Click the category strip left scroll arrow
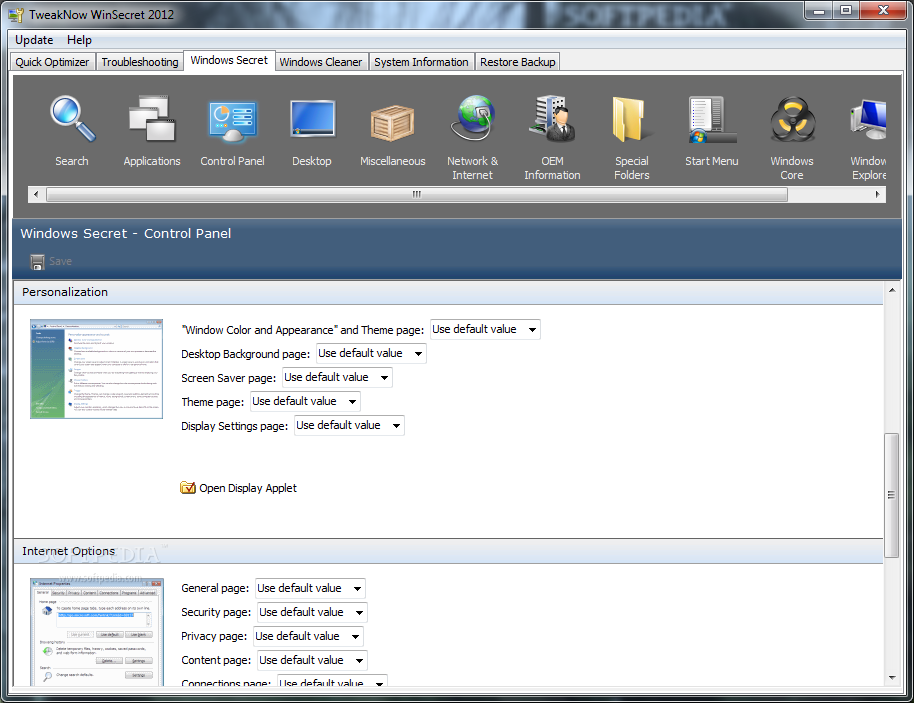914x703 pixels. click(x=36, y=195)
